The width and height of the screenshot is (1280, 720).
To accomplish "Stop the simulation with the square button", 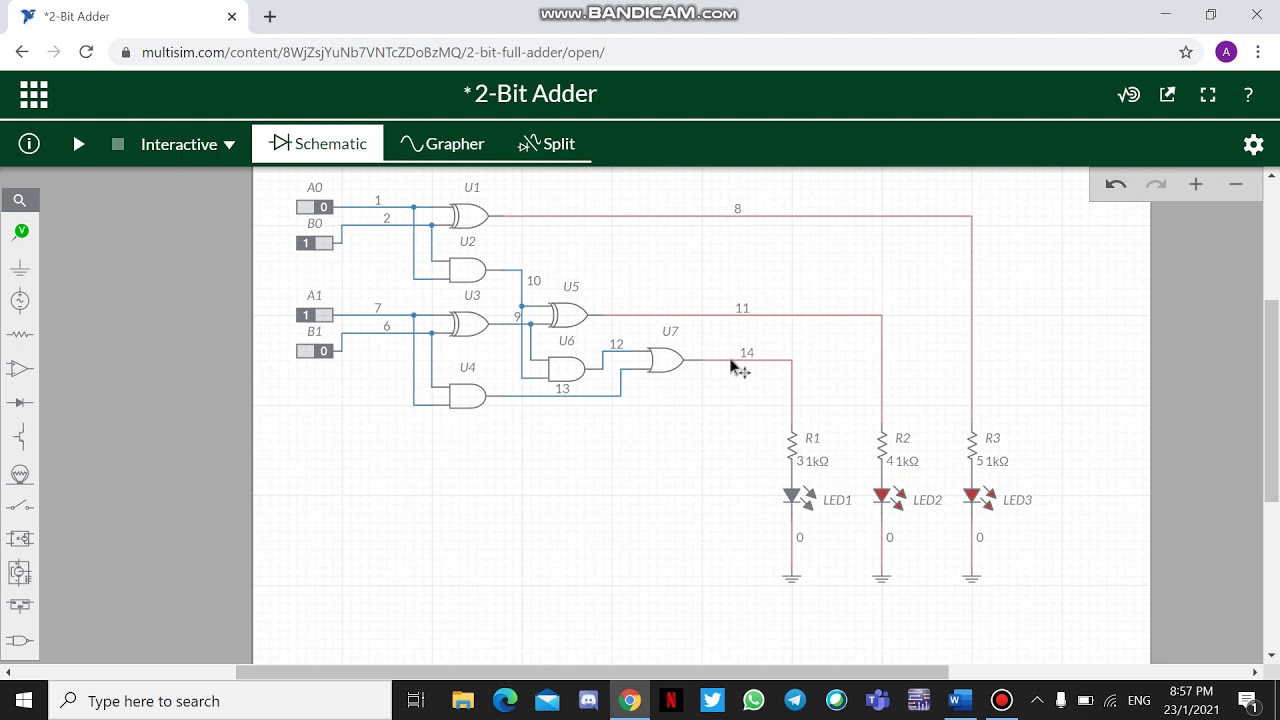I will pos(118,144).
